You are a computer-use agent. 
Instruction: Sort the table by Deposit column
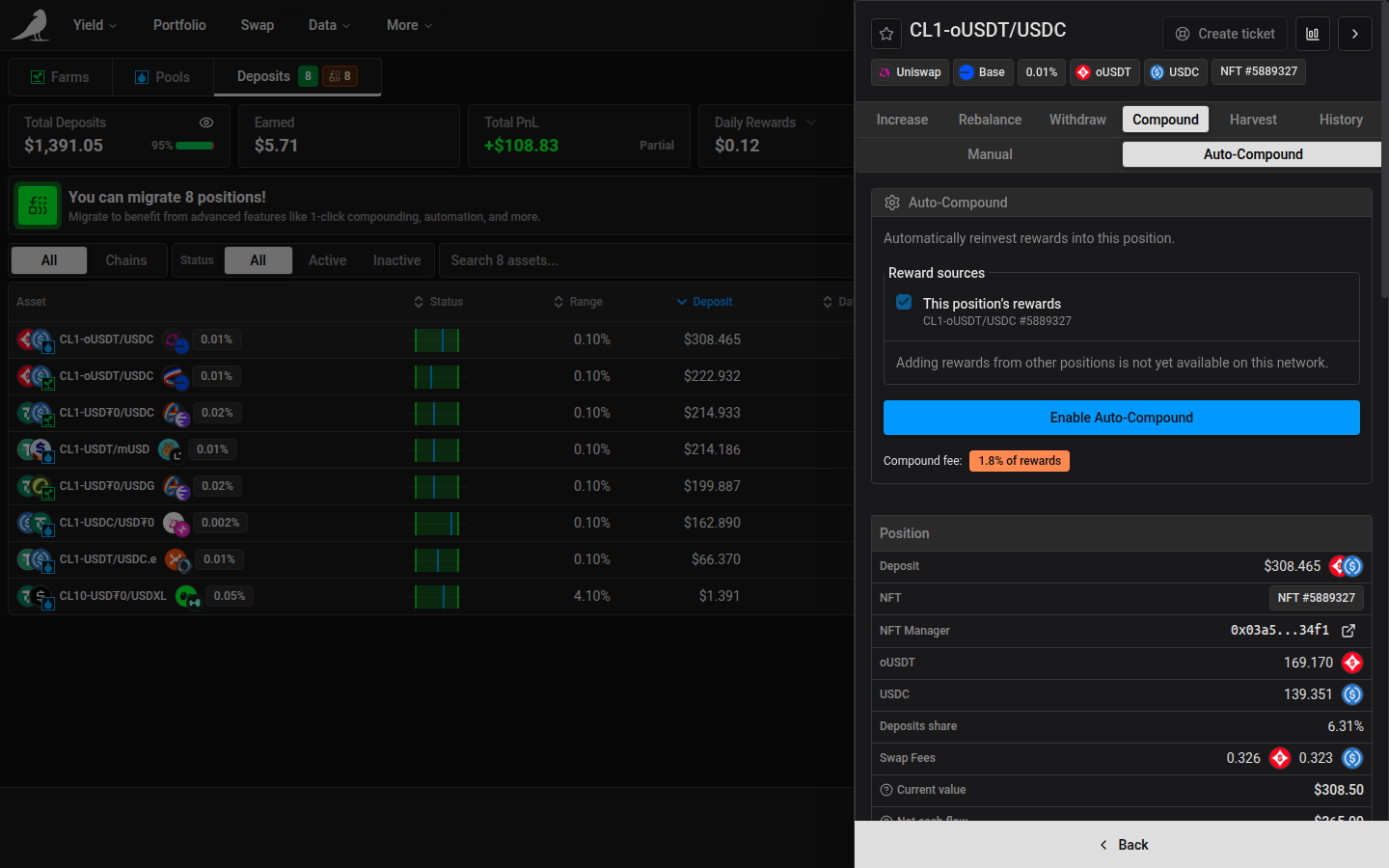705,302
